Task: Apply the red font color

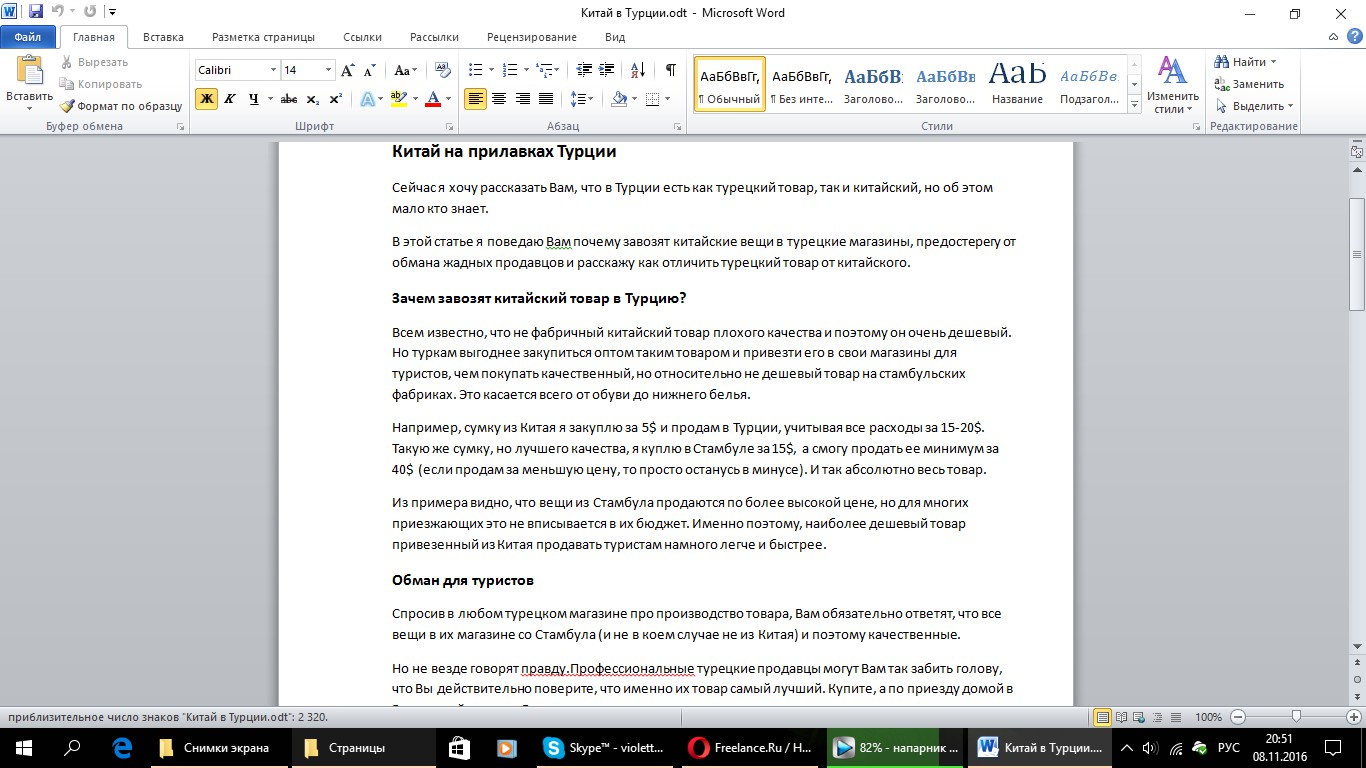Action: point(432,99)
